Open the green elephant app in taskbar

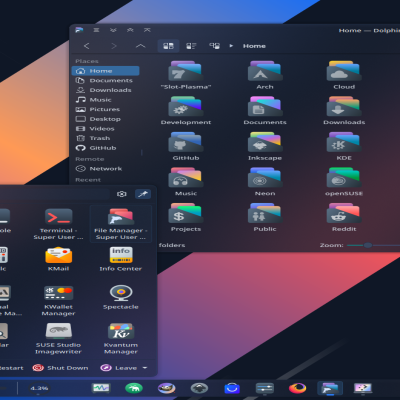(134, 388)
